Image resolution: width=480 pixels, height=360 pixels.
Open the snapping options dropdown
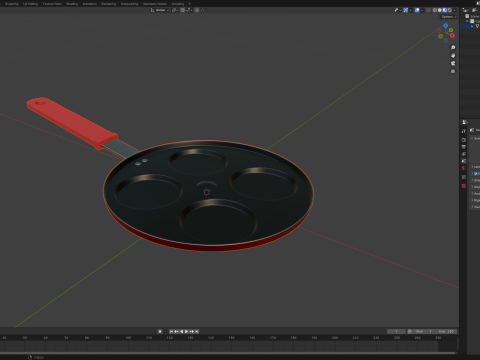[x=189, y=10]
